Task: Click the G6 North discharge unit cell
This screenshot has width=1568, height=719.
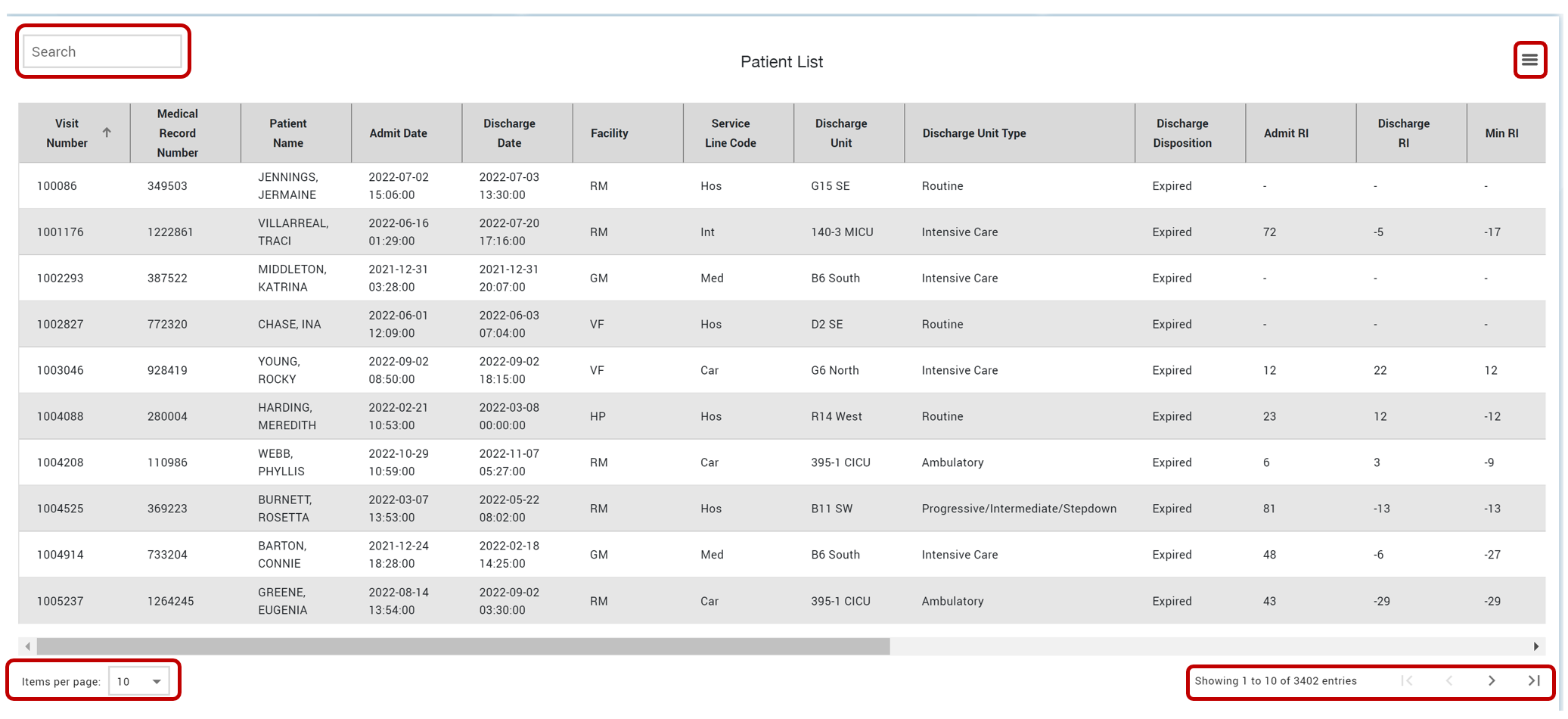Action: (x=835, y=371)
